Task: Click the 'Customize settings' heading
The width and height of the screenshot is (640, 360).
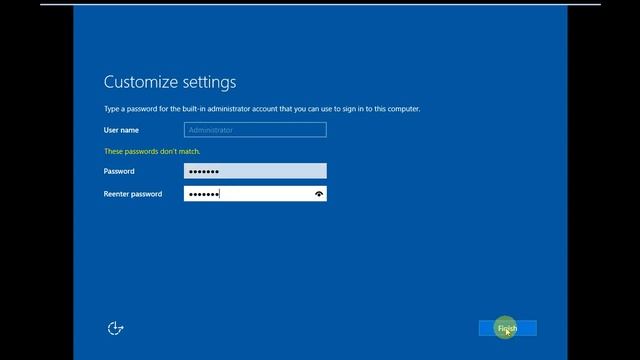Action: [x=170, y=82]
